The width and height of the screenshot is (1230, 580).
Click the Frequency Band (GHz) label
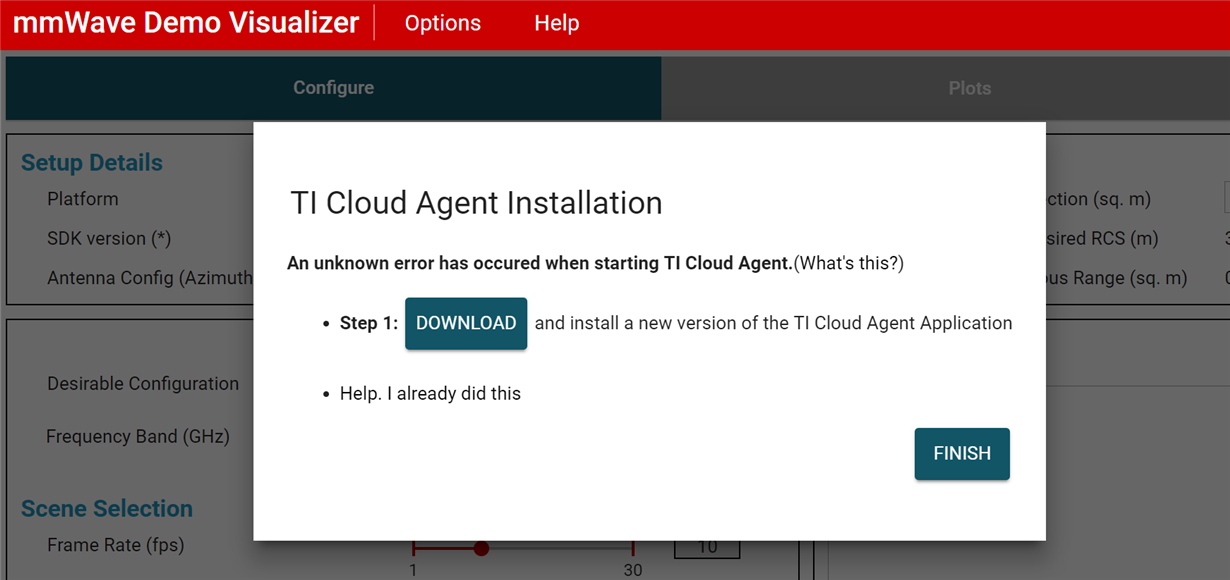[x=138, y=436]
